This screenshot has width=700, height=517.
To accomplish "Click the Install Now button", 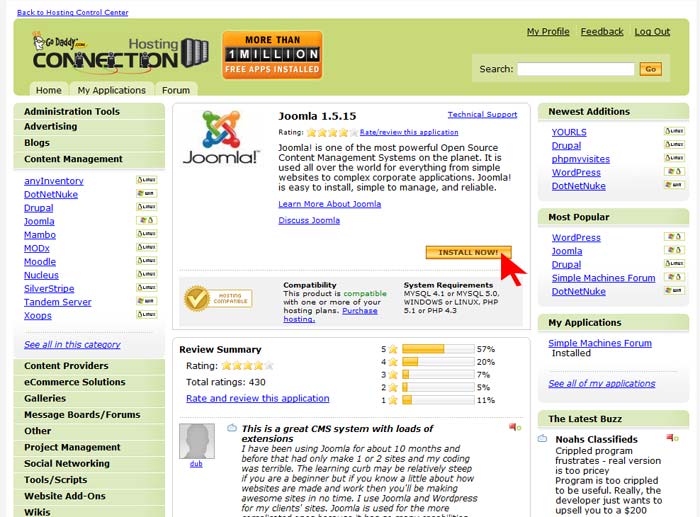I will 468,252.
